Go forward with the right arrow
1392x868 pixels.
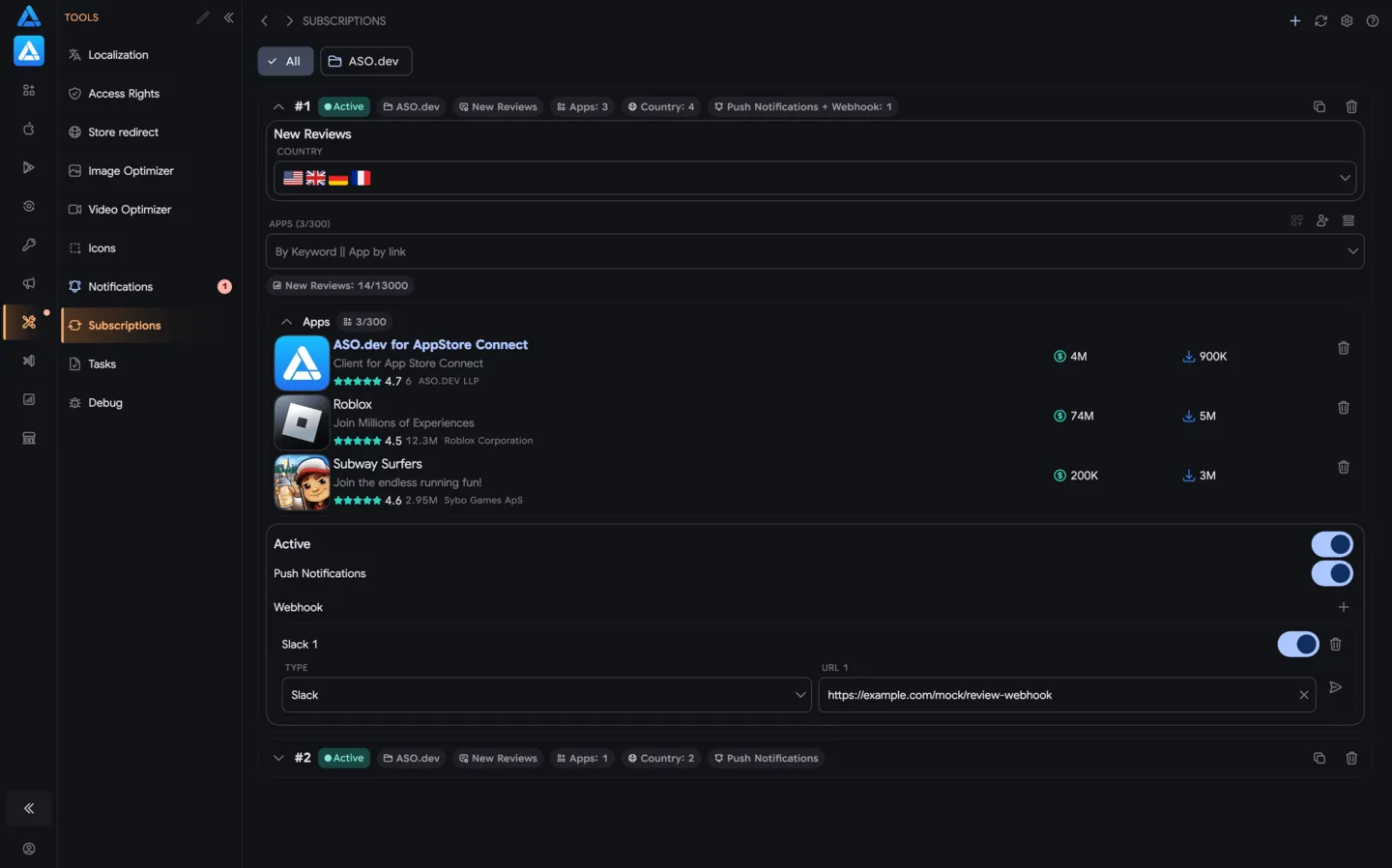point(289,20)
